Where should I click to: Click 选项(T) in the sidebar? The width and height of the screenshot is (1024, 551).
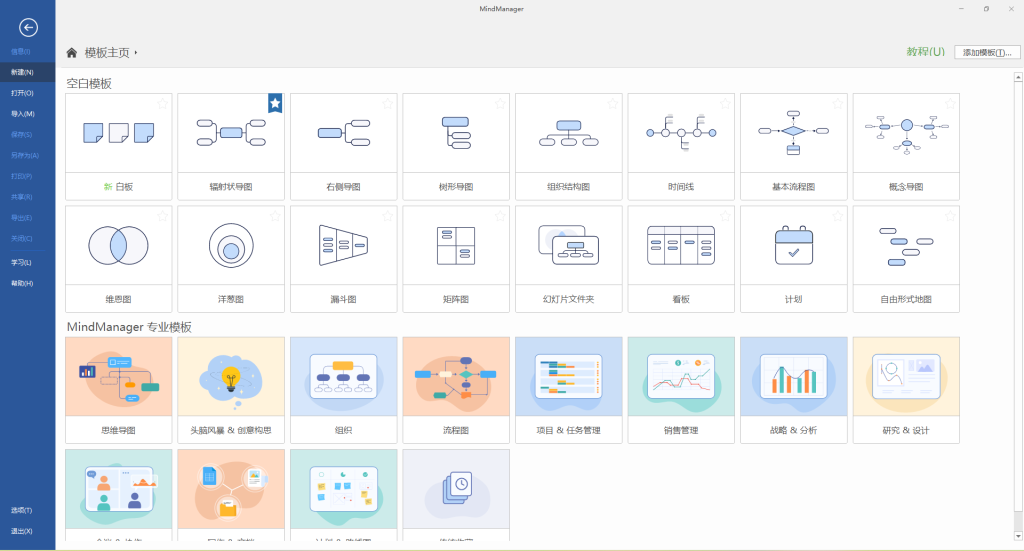tap(22, 510)
